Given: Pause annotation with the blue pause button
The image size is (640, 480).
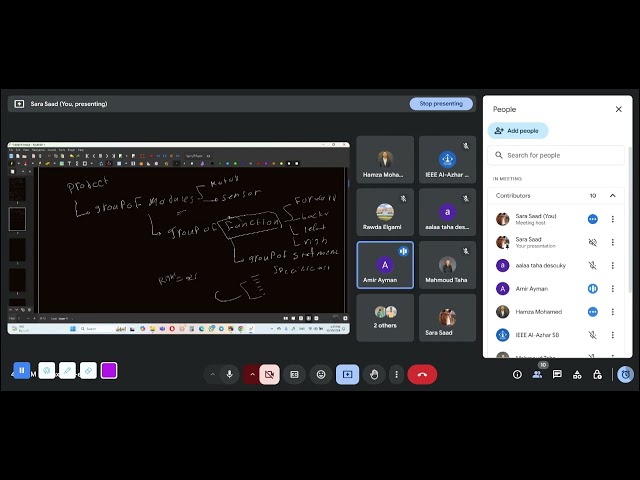Looking at the screenshot, I should 22,371.
